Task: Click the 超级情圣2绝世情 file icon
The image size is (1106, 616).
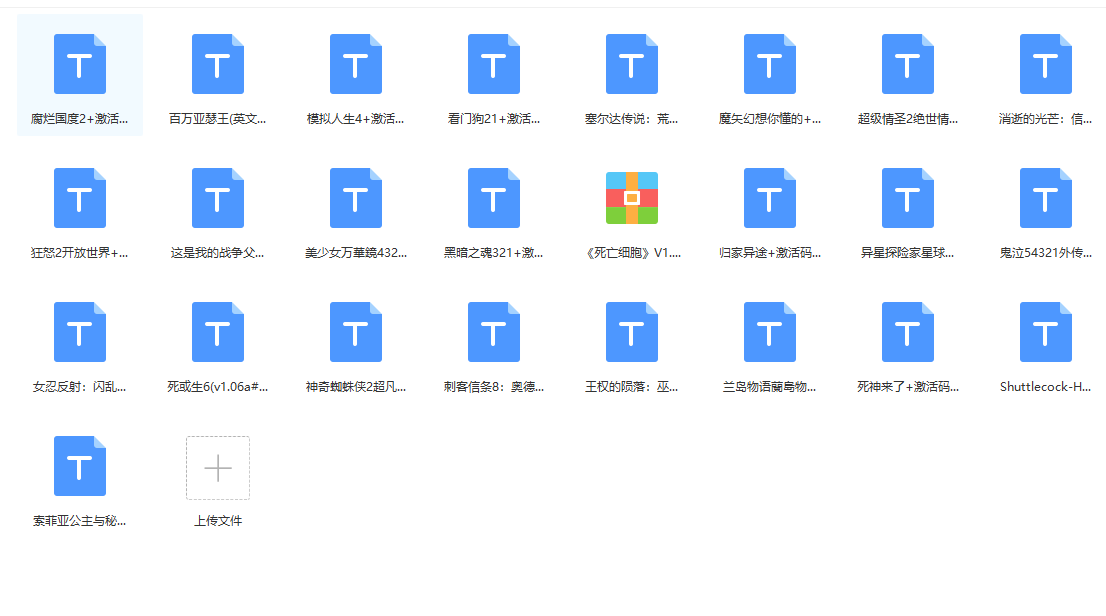Action: [x=908, y=64]
